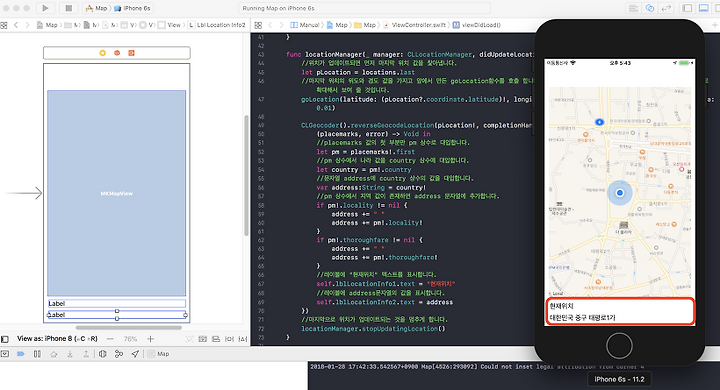Zoom out storyboard canvas with minus button
The image size is (720, 390).
(x=110, y=339)
